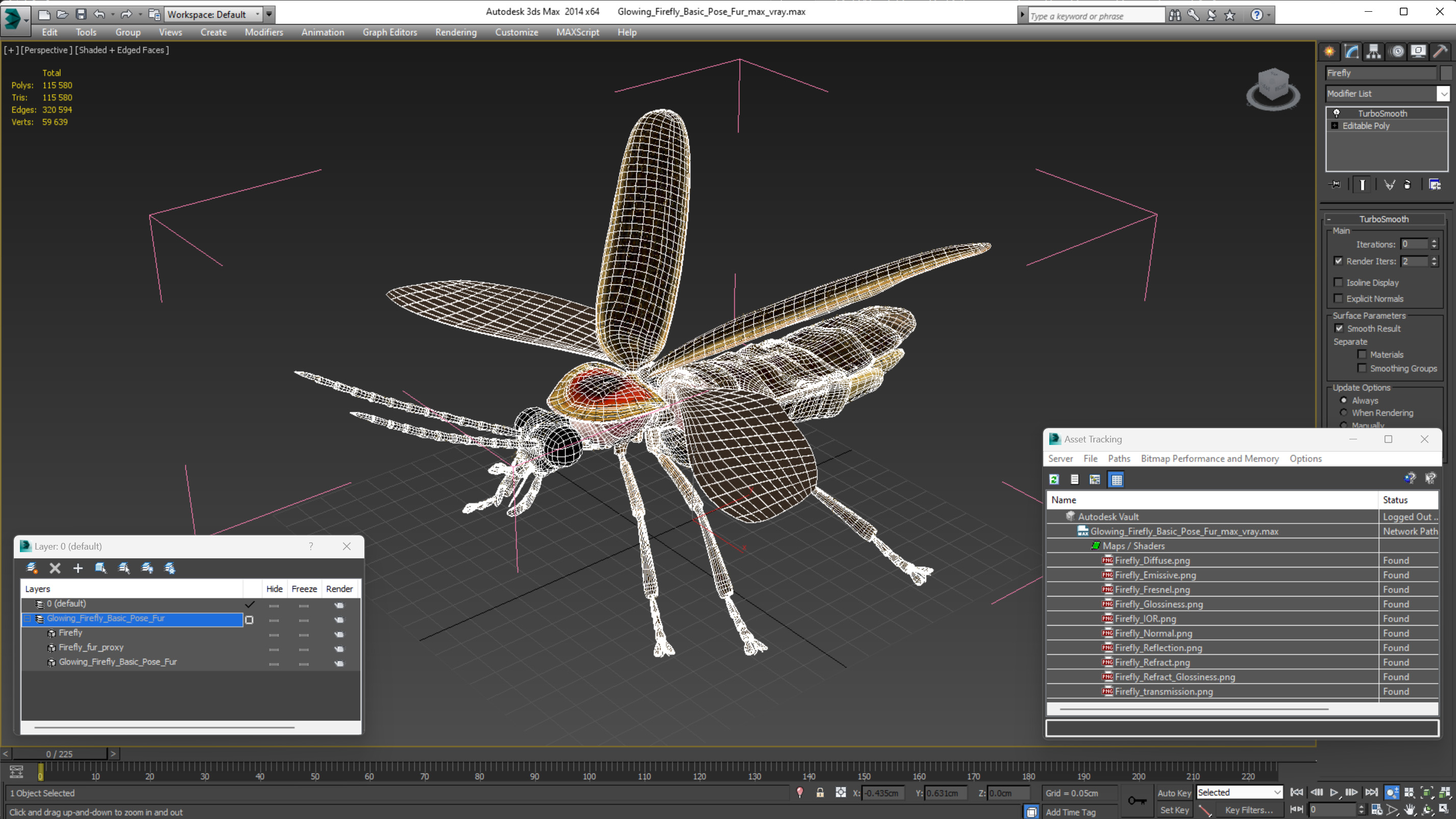Click the search binoculars icon
This screenshot has height=819, width=1456.
pyautogui.click(x=1175, y=15)
